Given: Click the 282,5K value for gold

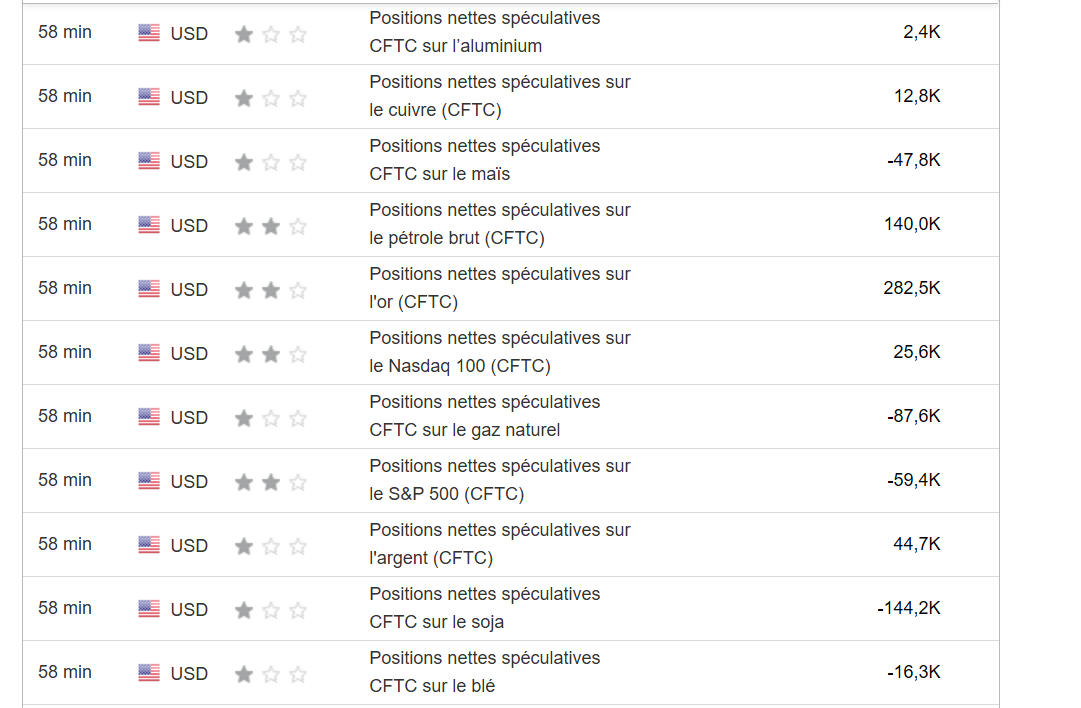Looking at the screenshot, I should click(x=911, y=288).
